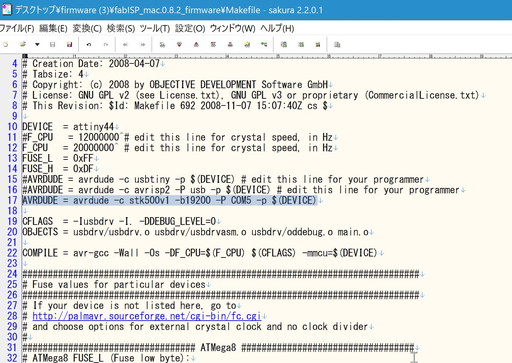
Task: Click the 'F_CPU = 20000000' line
Action: 178,148
